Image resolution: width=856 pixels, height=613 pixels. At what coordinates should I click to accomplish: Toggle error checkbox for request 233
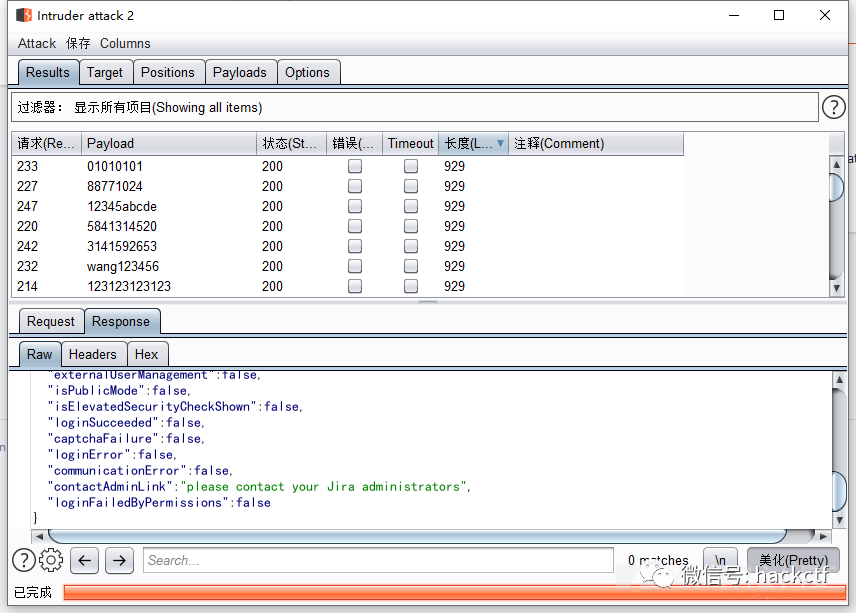pyautogui.click(x=355, y=166)
